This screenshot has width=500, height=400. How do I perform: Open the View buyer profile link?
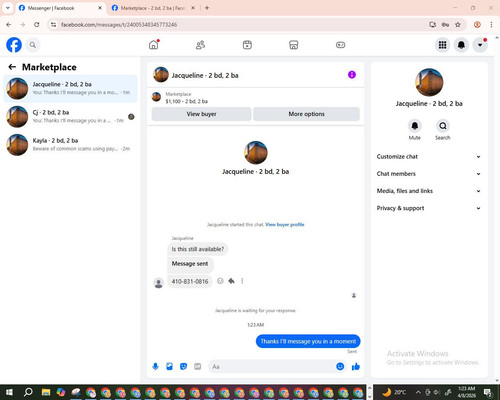click(285, 224)
